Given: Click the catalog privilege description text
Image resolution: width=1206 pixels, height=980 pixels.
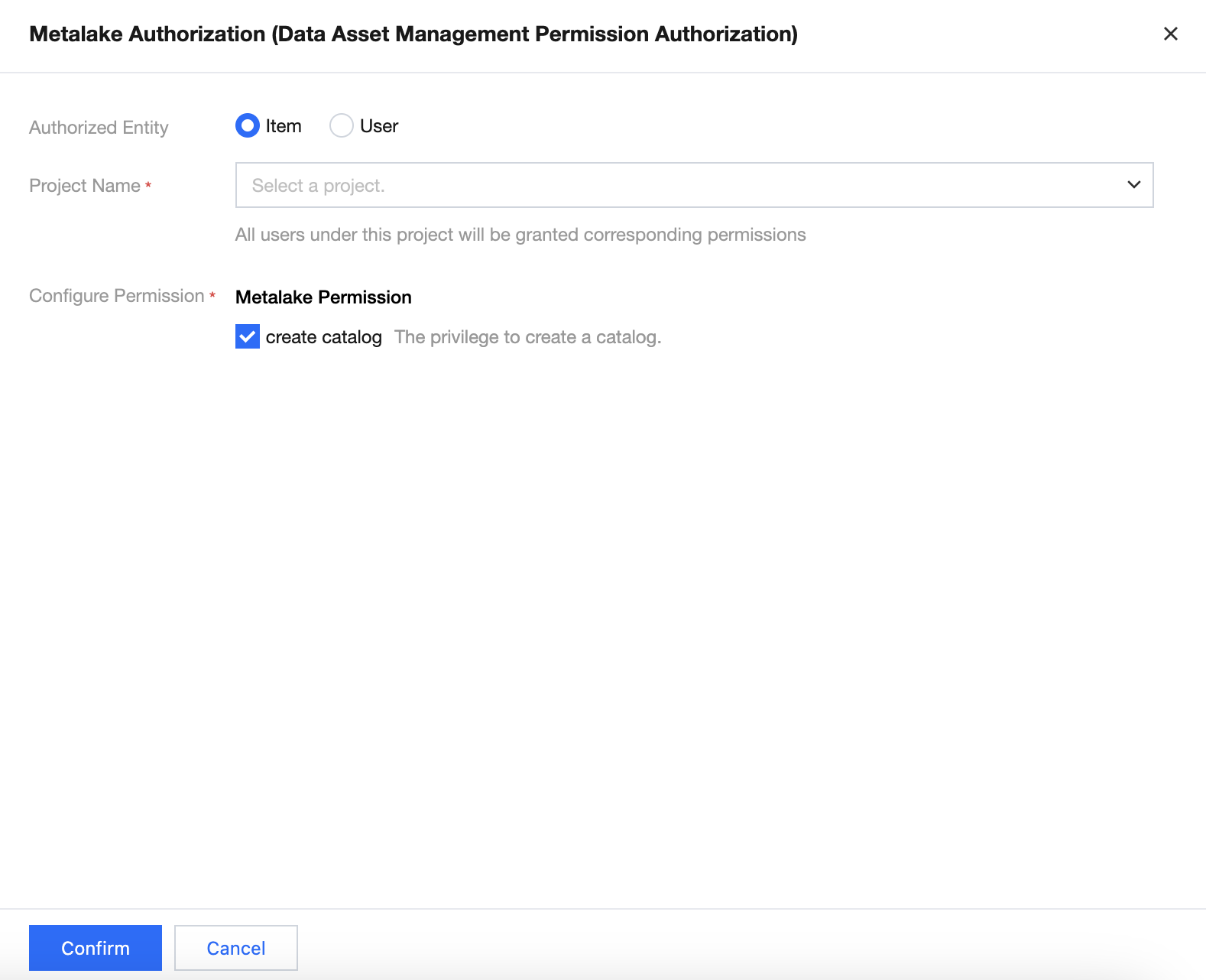Looking at the screenshot, I should click(x=527, y=337).
